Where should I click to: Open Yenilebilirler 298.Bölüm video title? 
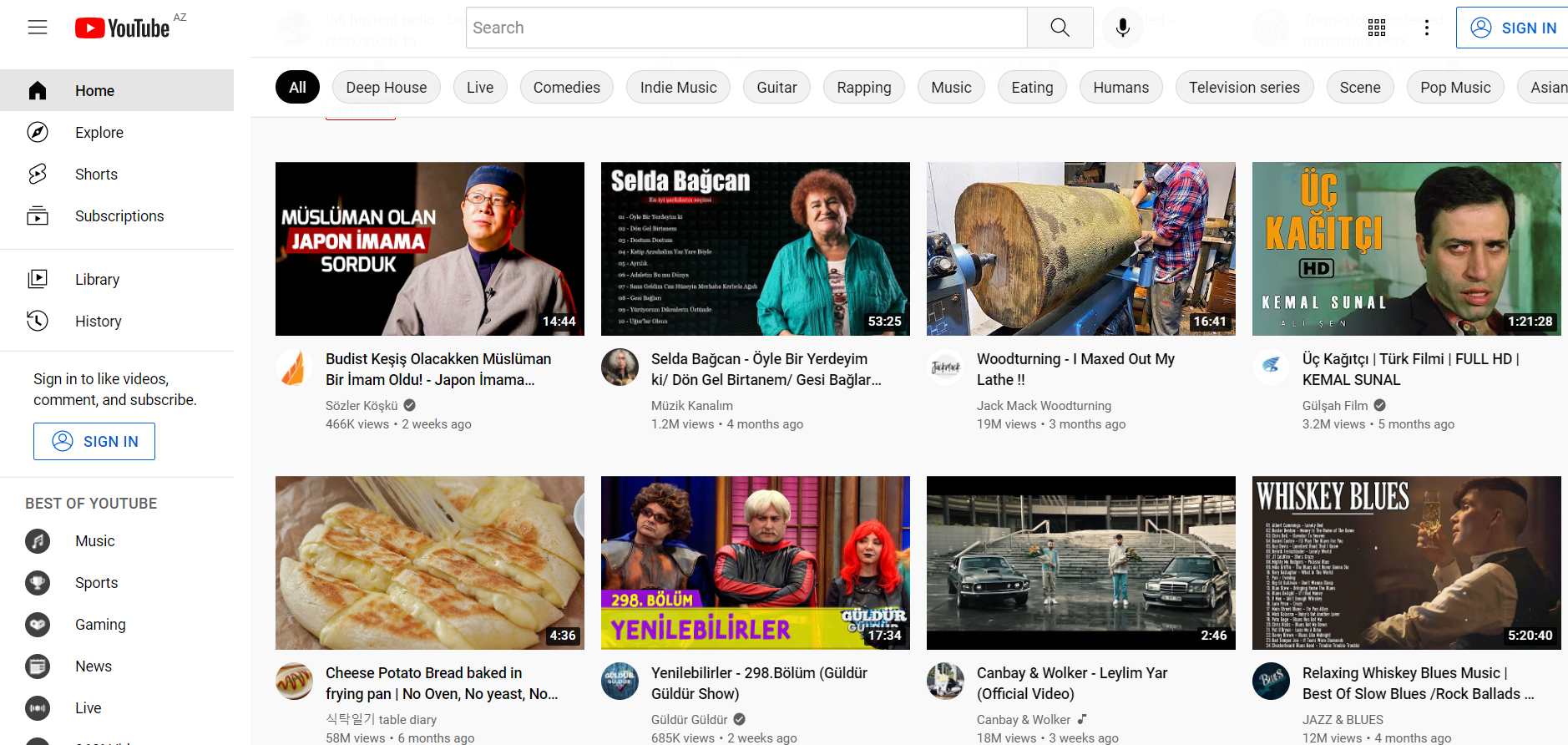tap(759, 683)
